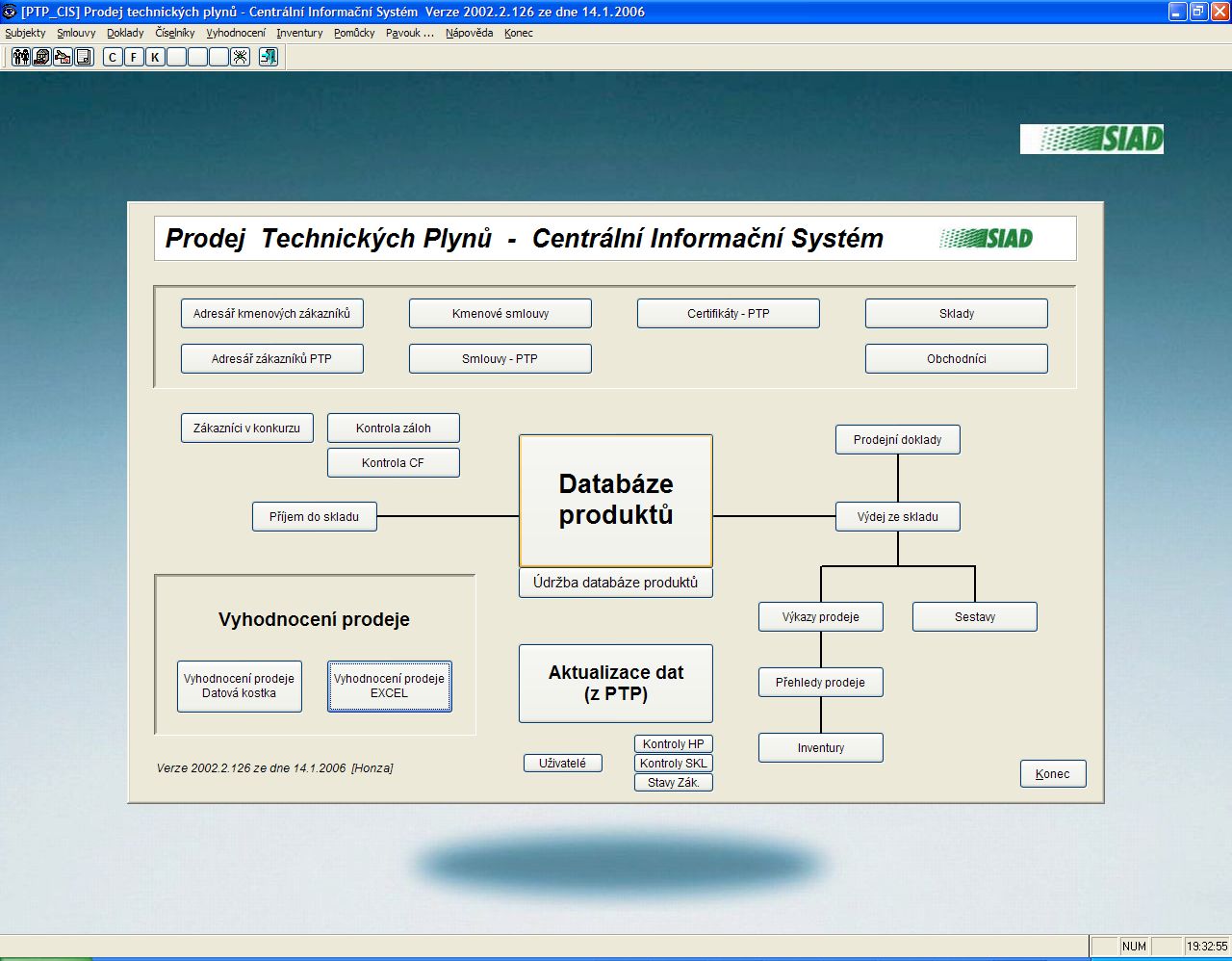Open the Nápověda menu

469,33
